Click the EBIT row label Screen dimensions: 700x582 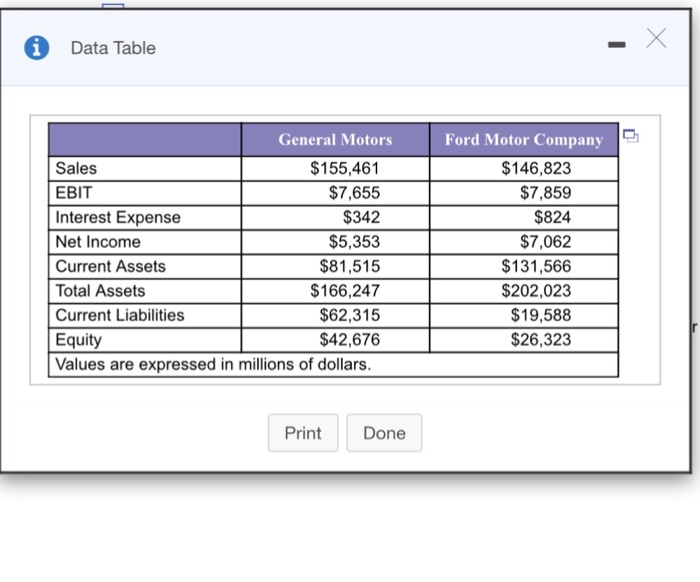coord(74,193)
